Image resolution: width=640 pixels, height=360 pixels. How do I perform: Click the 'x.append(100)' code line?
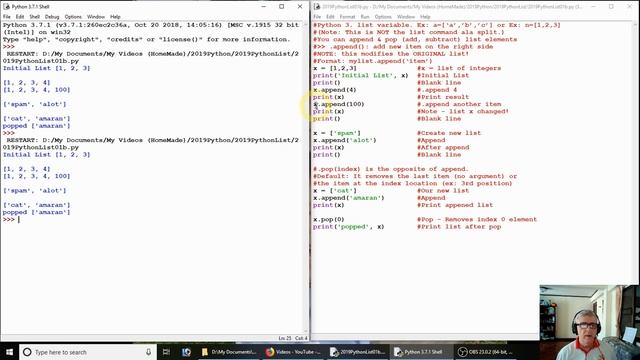pos(338,104)
